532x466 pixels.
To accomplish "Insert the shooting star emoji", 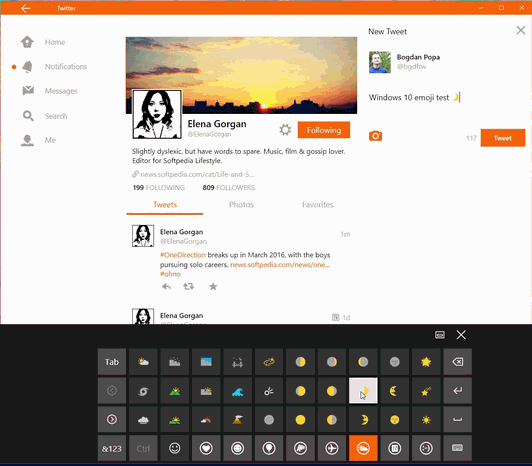I will (x=426, y=391).
